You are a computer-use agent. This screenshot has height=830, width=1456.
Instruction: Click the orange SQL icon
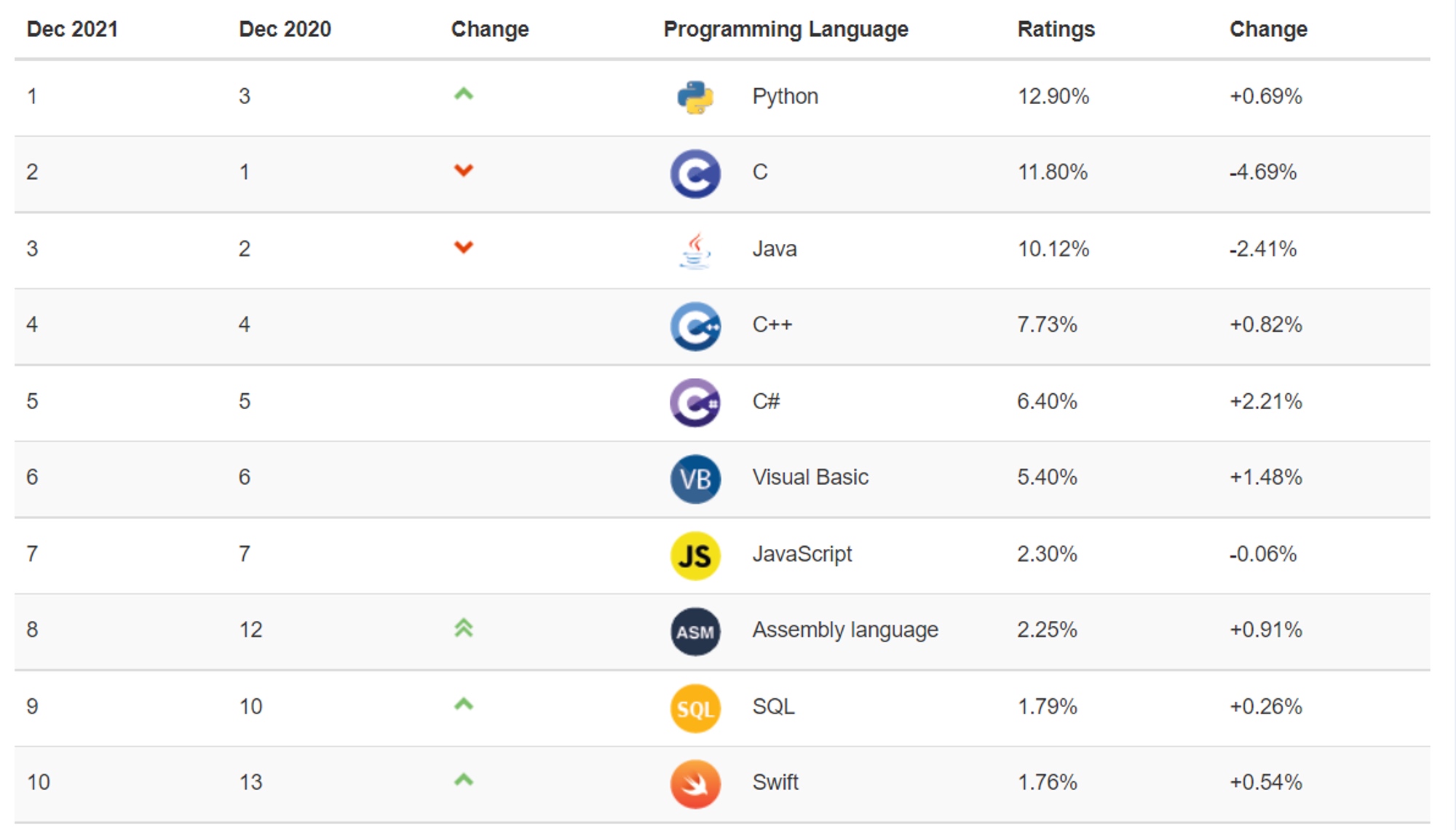click(695, 708)
